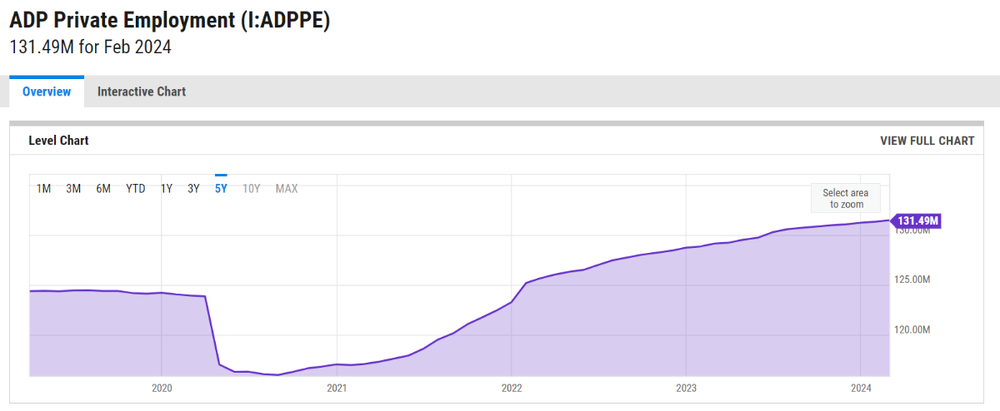This screenshot has width=1000, height=411.
Task: Choose the 10Y time range
Action: tap(252, 189)
